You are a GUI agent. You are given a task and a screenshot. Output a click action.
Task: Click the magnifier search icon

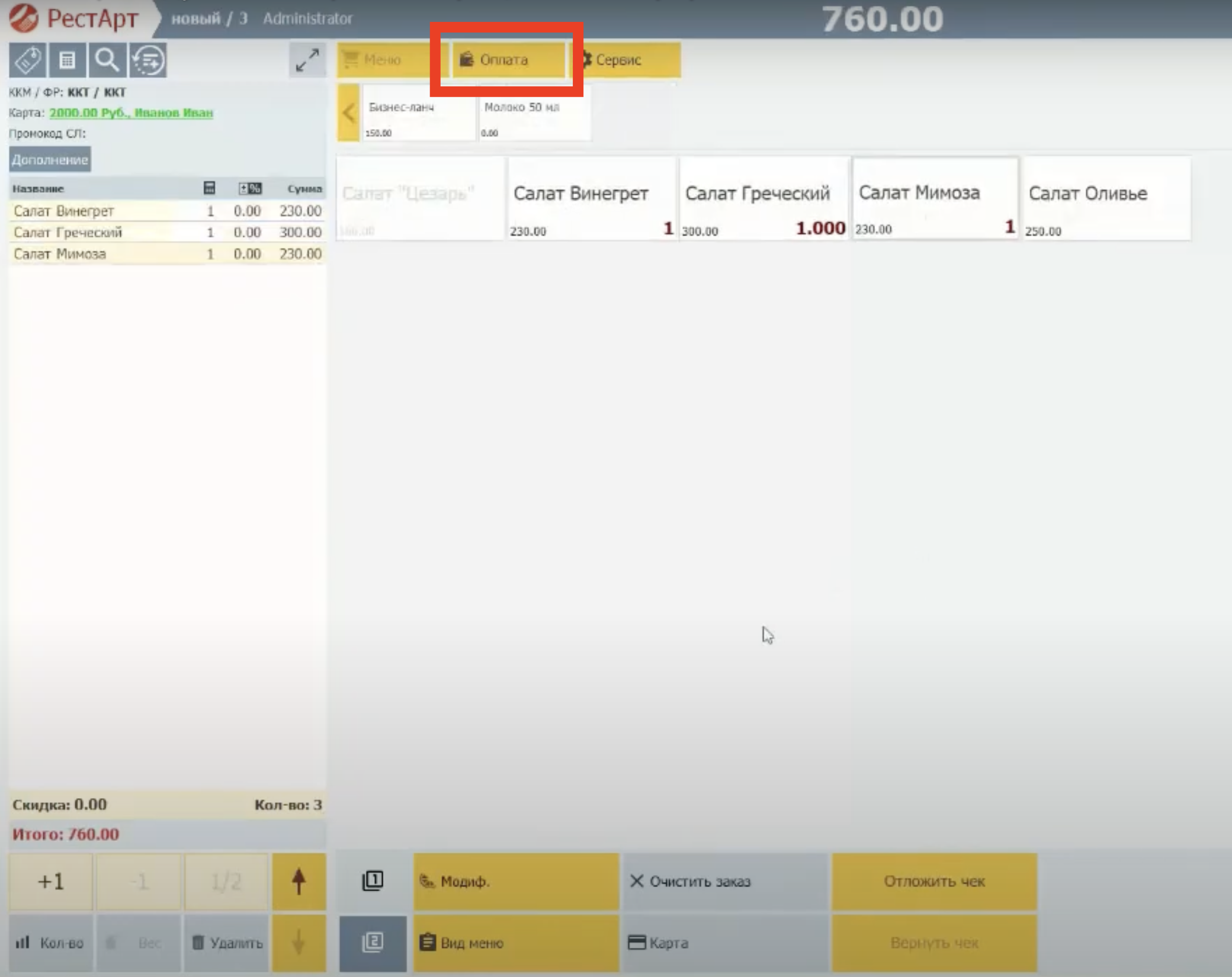tap(107, 60)
